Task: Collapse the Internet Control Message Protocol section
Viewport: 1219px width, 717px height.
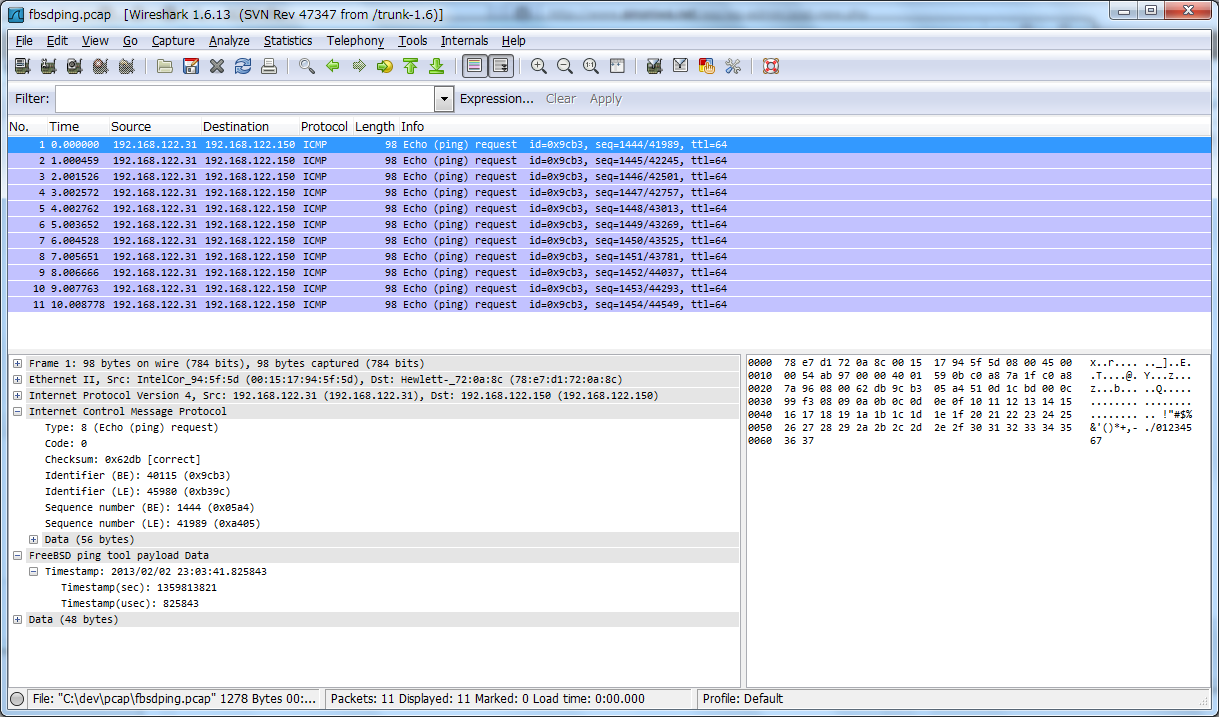Action: pos(18,411)
